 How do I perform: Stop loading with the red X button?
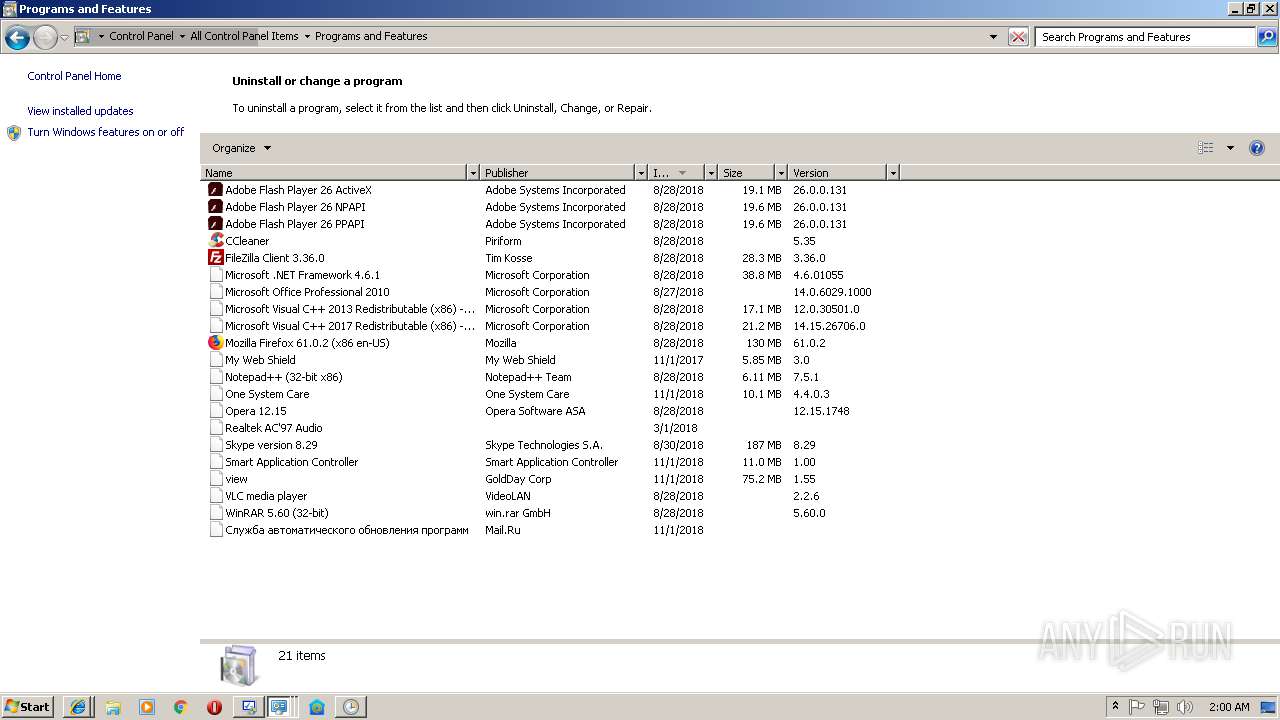(1018, 37)
